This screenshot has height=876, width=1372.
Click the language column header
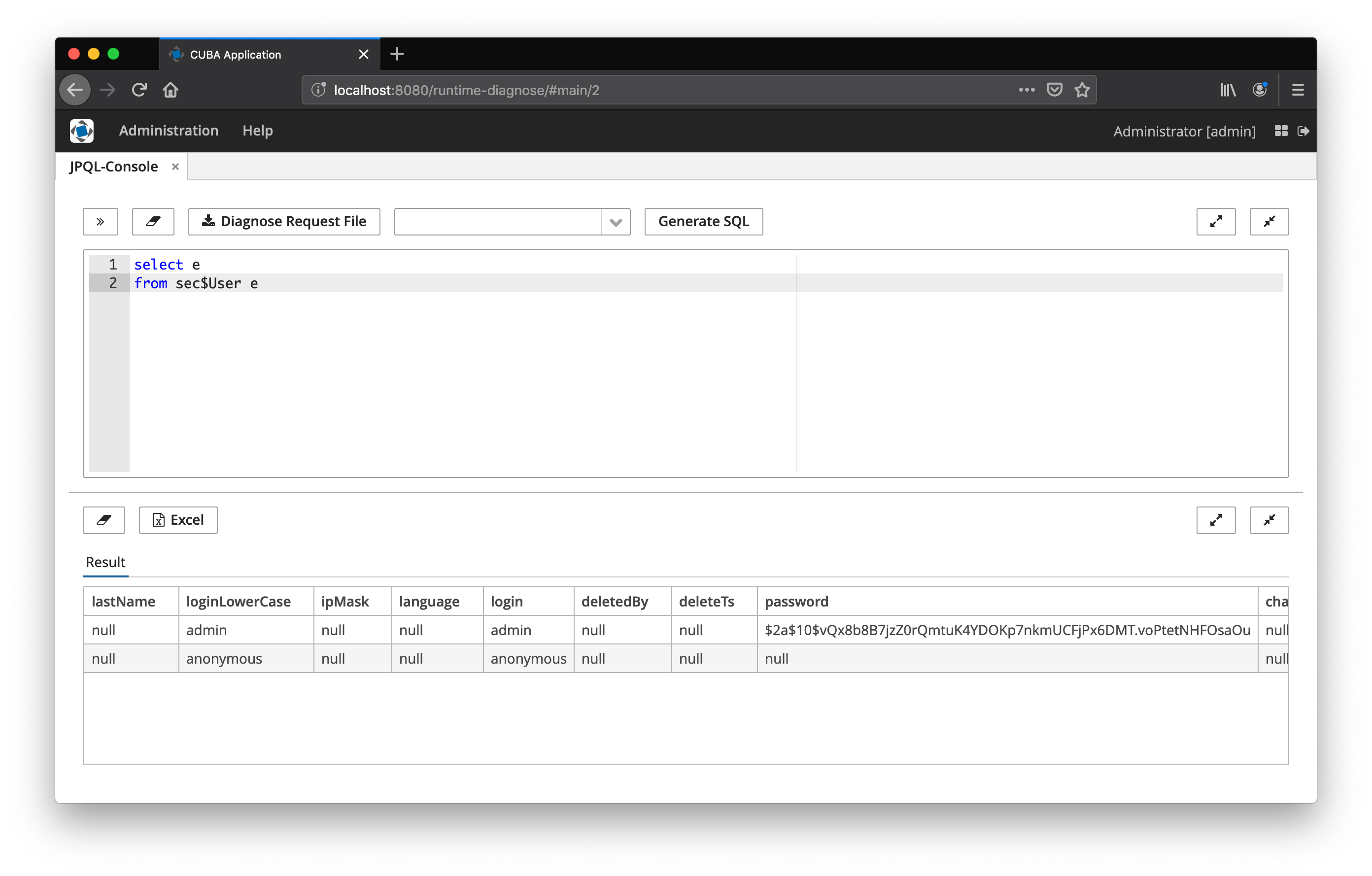coord(438,601)
